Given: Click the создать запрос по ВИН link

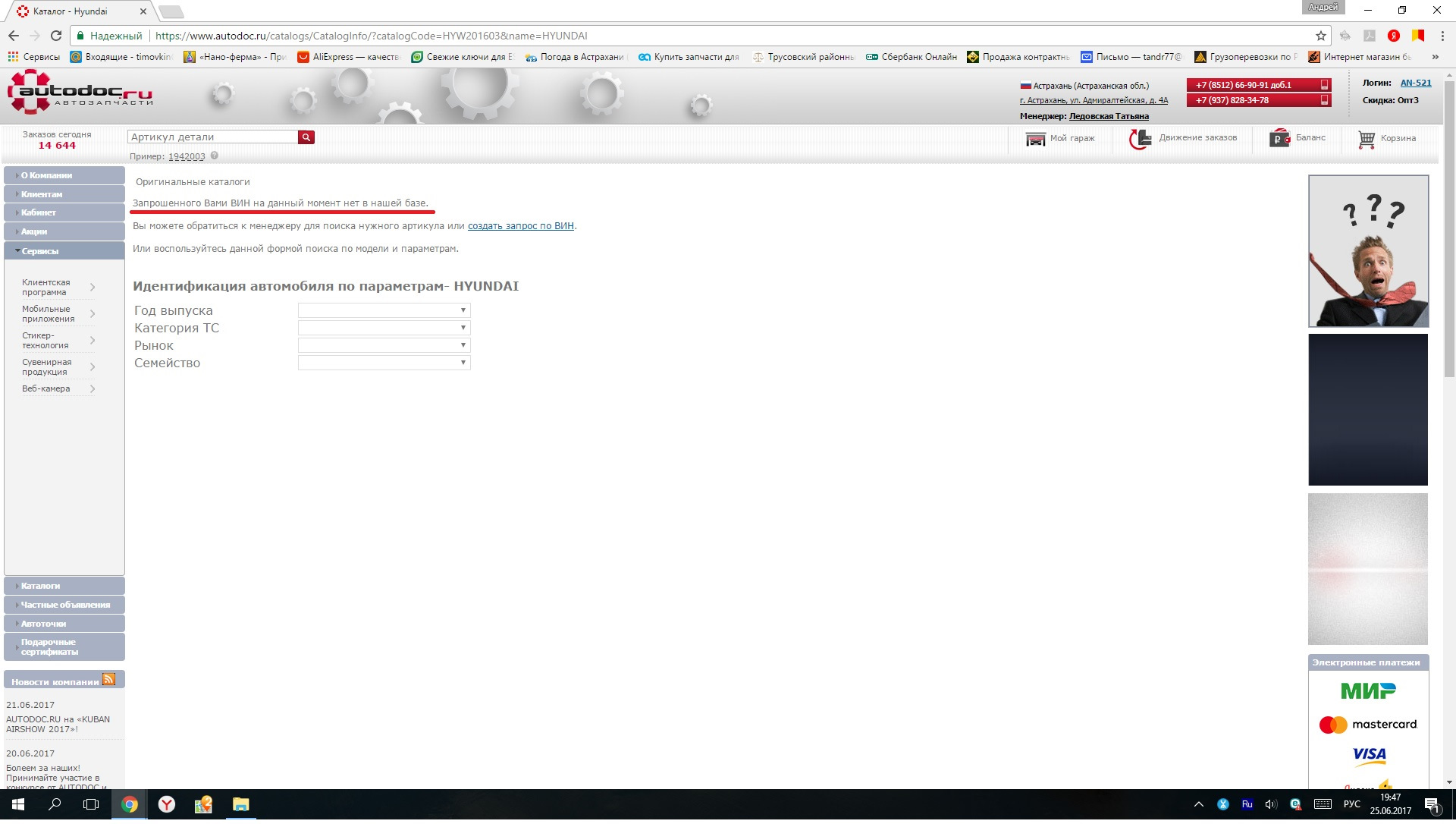Looking at the screenshot, I should pyautogui.click(x=520, y=226).
